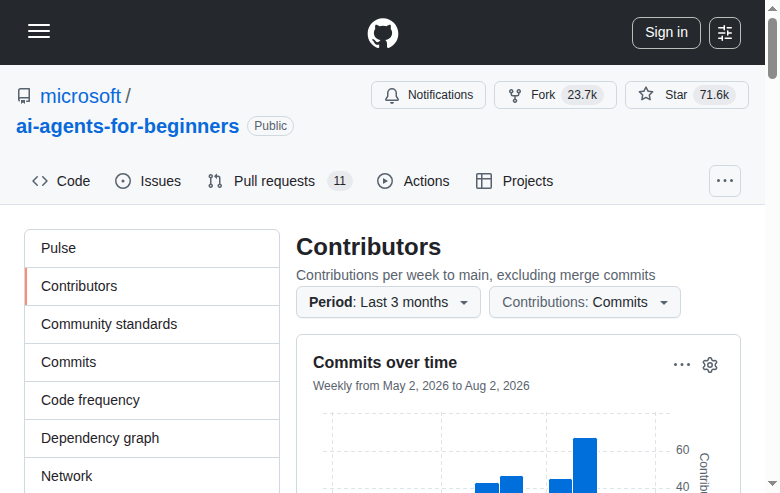Screen dimensions: 780x493
Task: Click the Public visibility badge
Action: [271, 126]
